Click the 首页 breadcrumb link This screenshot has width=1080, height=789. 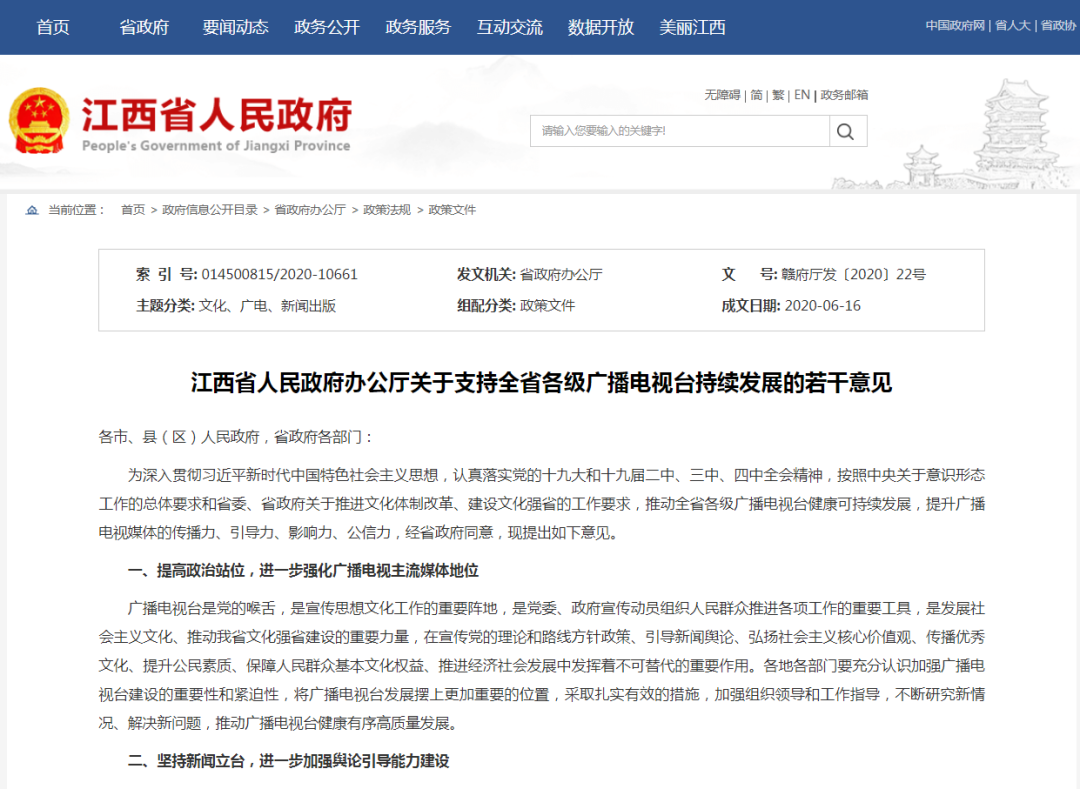pos(133,210)
